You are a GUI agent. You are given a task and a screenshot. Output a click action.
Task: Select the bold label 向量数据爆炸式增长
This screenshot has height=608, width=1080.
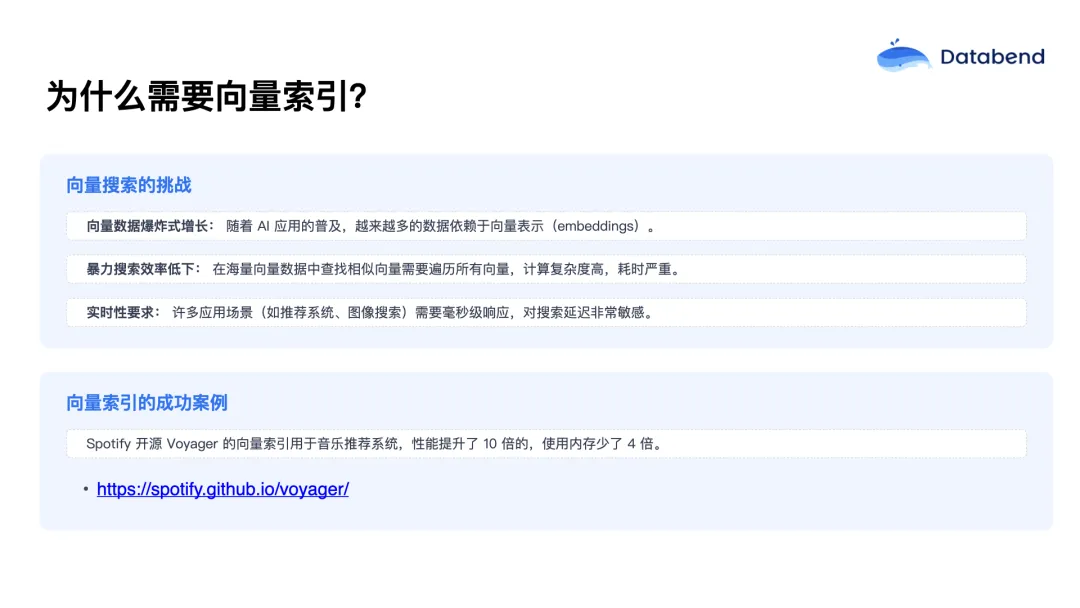(150, 226)
